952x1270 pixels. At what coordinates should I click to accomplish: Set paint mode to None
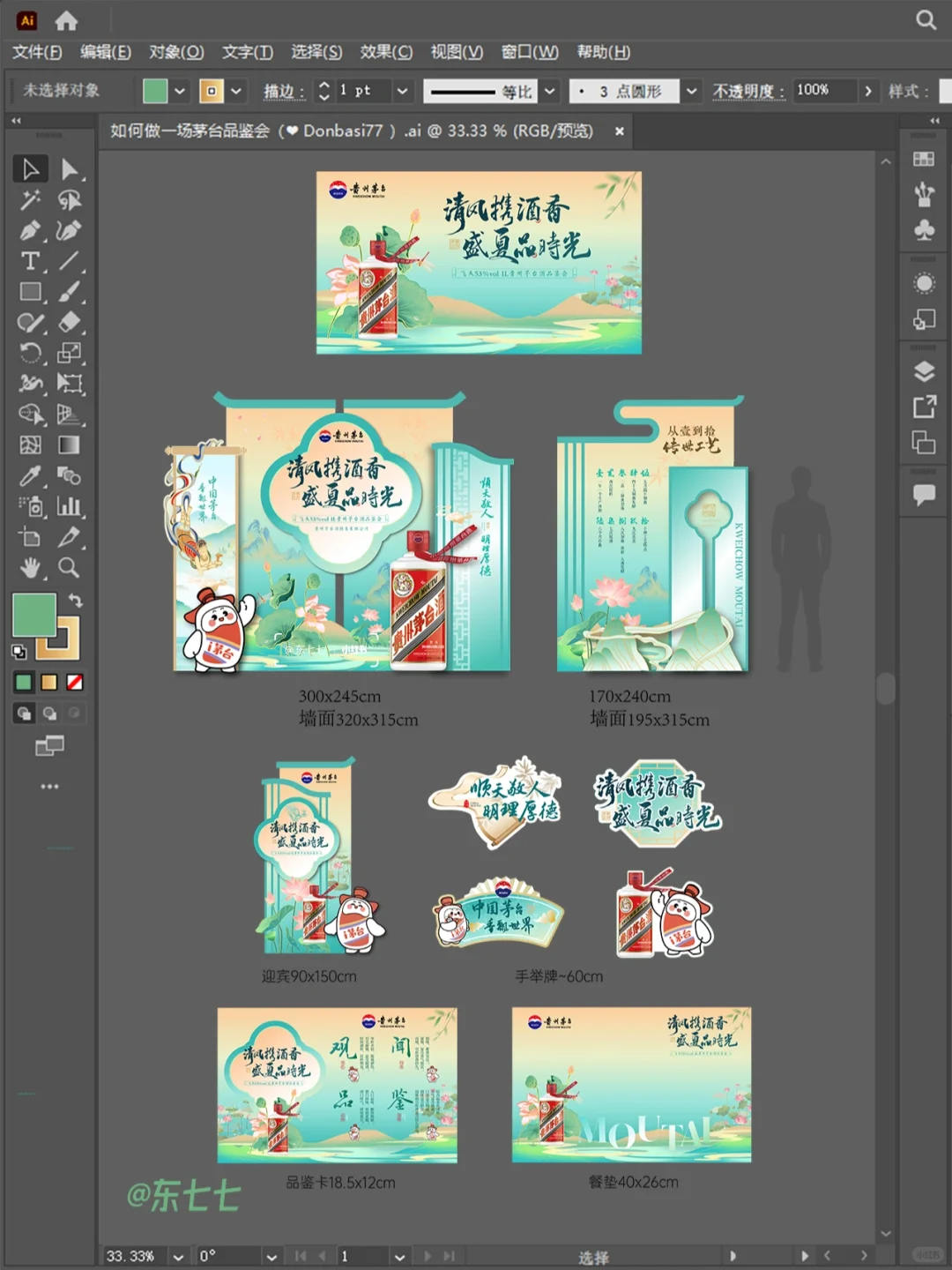pyautogui.click(x=75, y=683)
